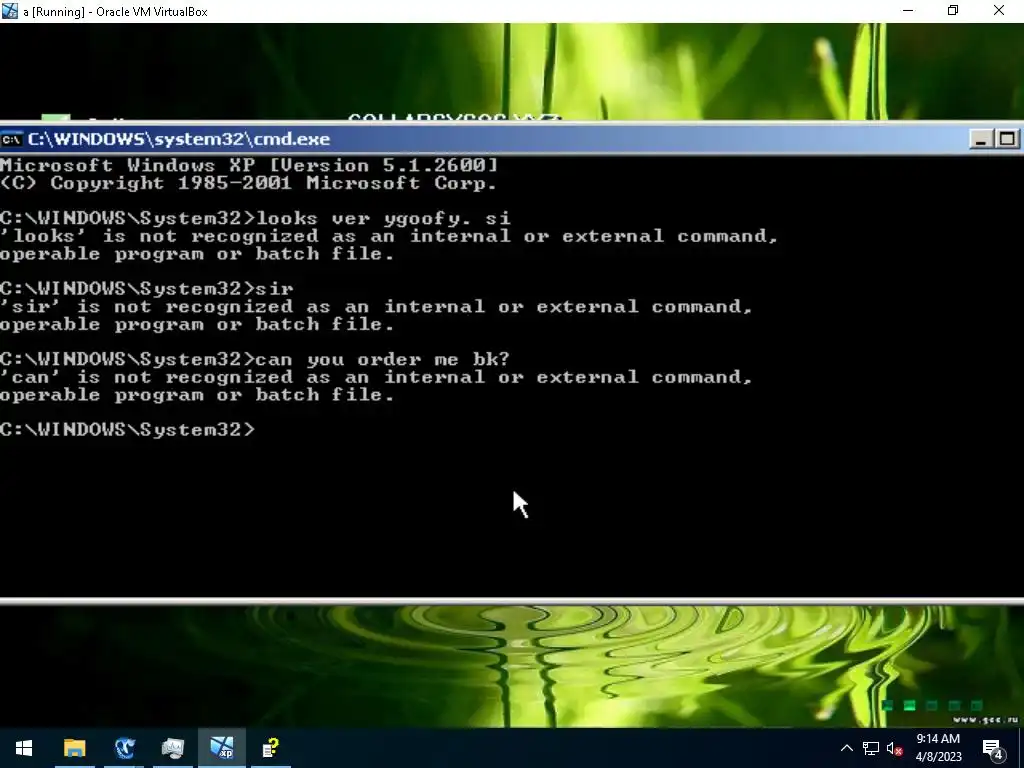This screenshot has width=1024, height=768.
Task: Open the clock showing 9:14 AM
Action: click(938, 748)
